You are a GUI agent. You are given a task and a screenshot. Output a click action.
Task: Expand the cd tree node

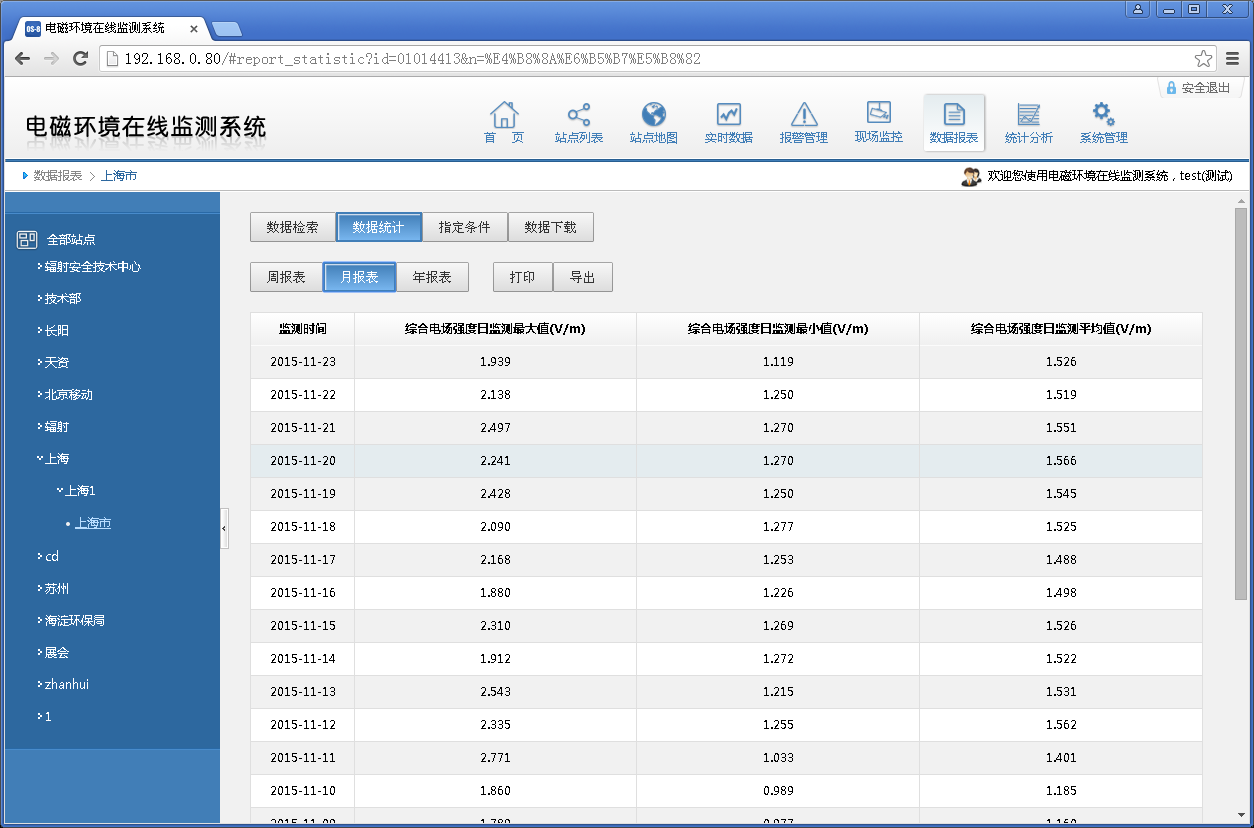click(x=40, y=557)
